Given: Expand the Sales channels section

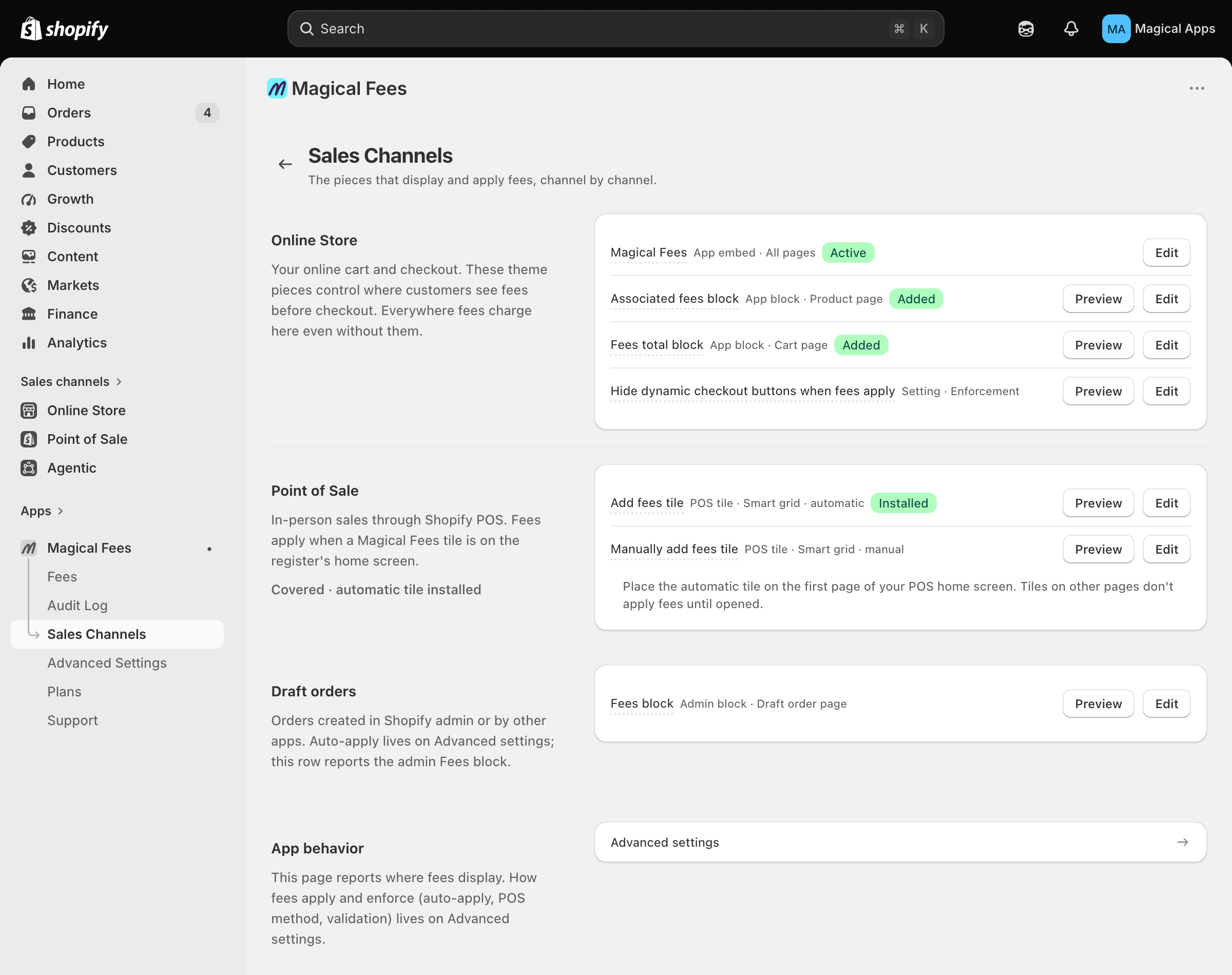Looking at the screenshot, I should coord(71,381).
